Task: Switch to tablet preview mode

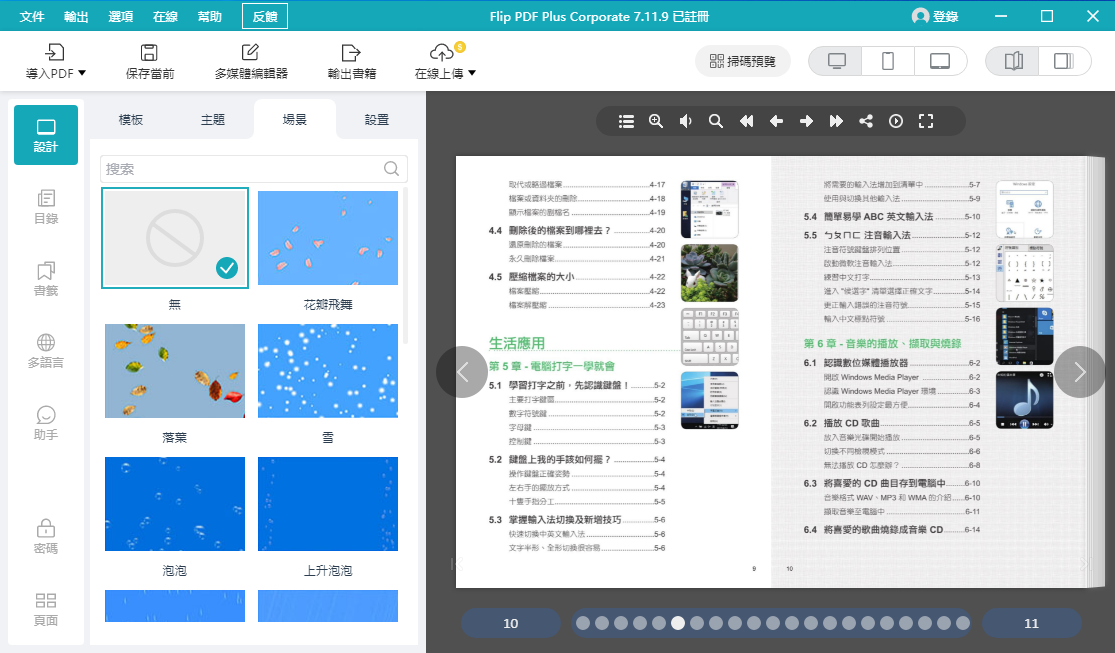Action: (940, 61)
